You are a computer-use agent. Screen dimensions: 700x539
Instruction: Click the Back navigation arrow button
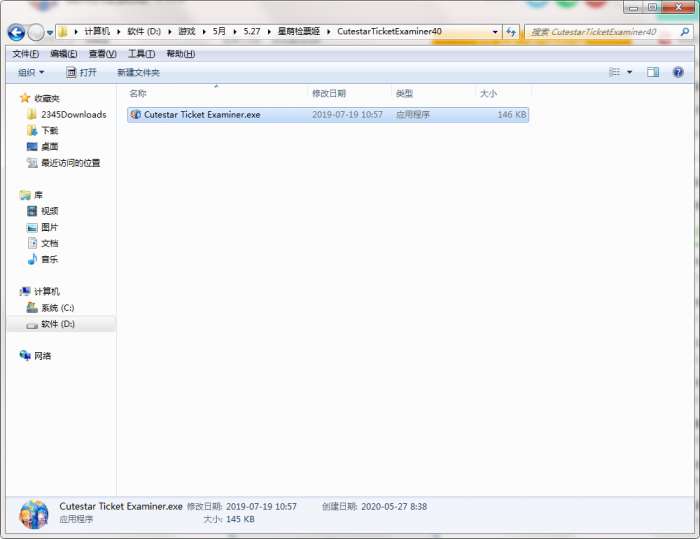click(x=17, y=33)
